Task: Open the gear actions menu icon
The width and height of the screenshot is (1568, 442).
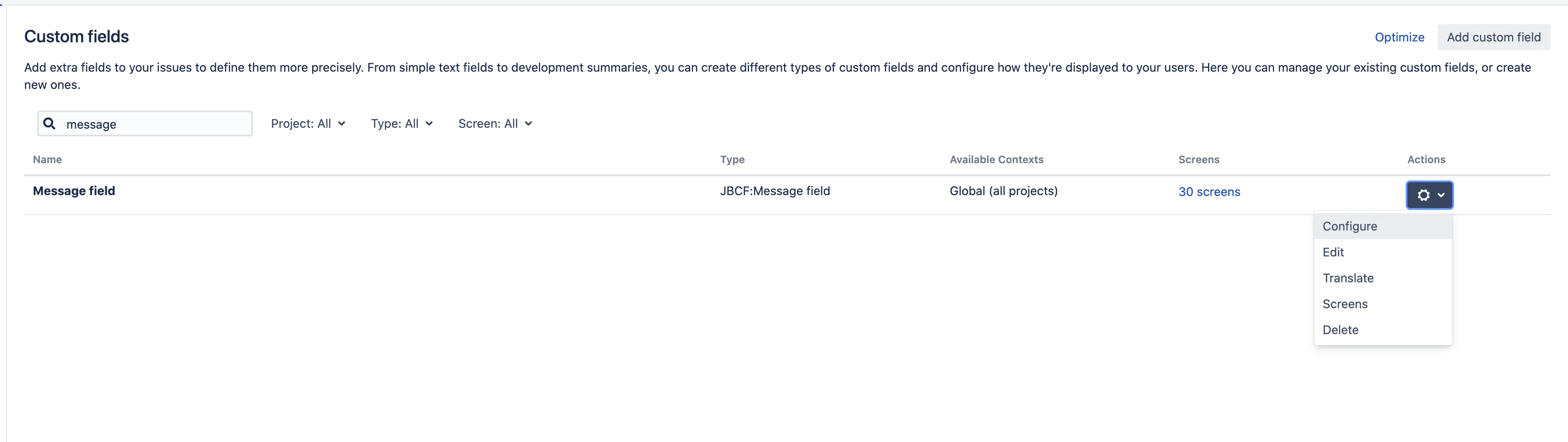Action: (x=1423, y=196)
